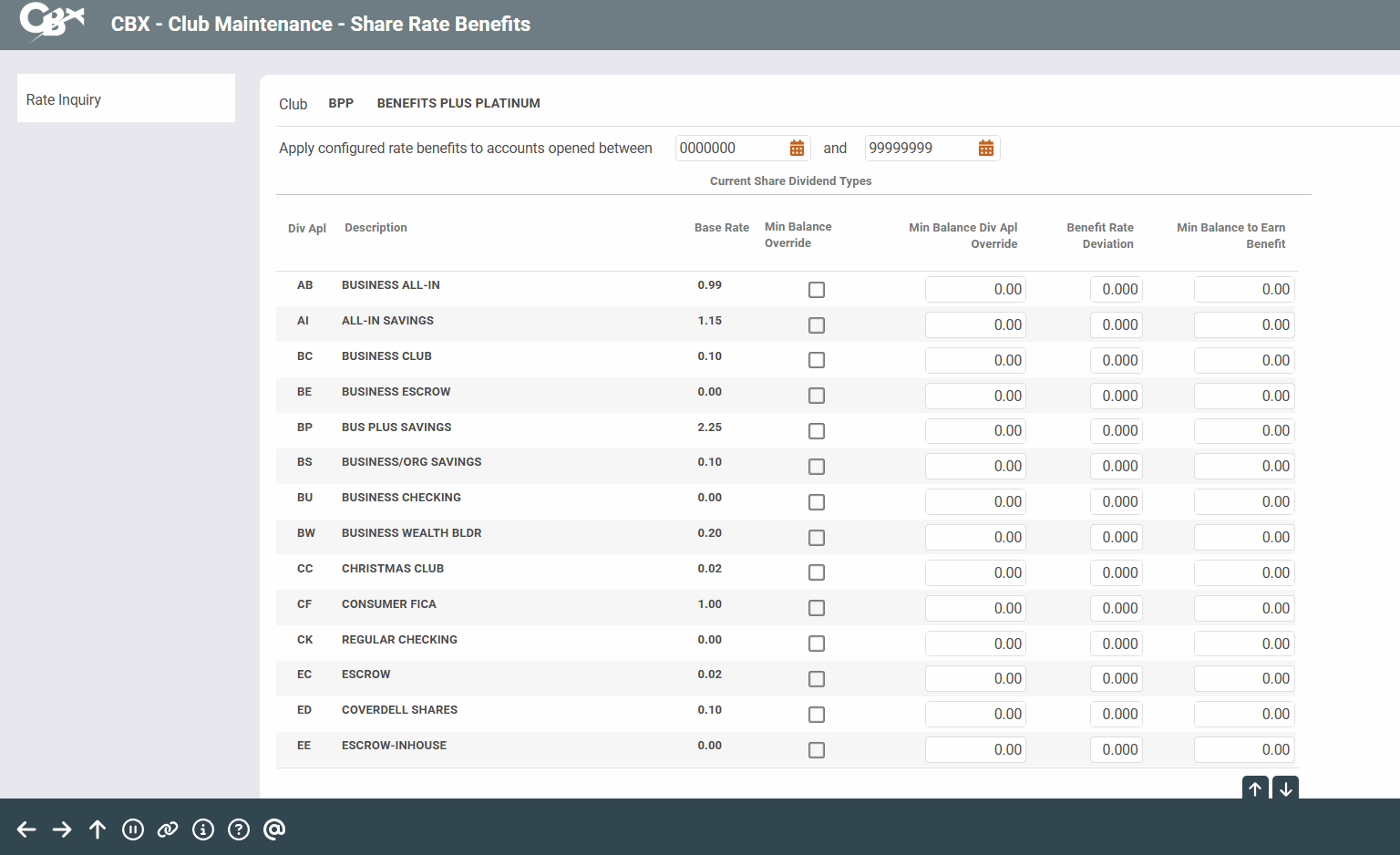This screenshot has height=855, width=1400.
Task: Click the pause circle icon in bottom toolbar
Action: [x=133, y=829]
